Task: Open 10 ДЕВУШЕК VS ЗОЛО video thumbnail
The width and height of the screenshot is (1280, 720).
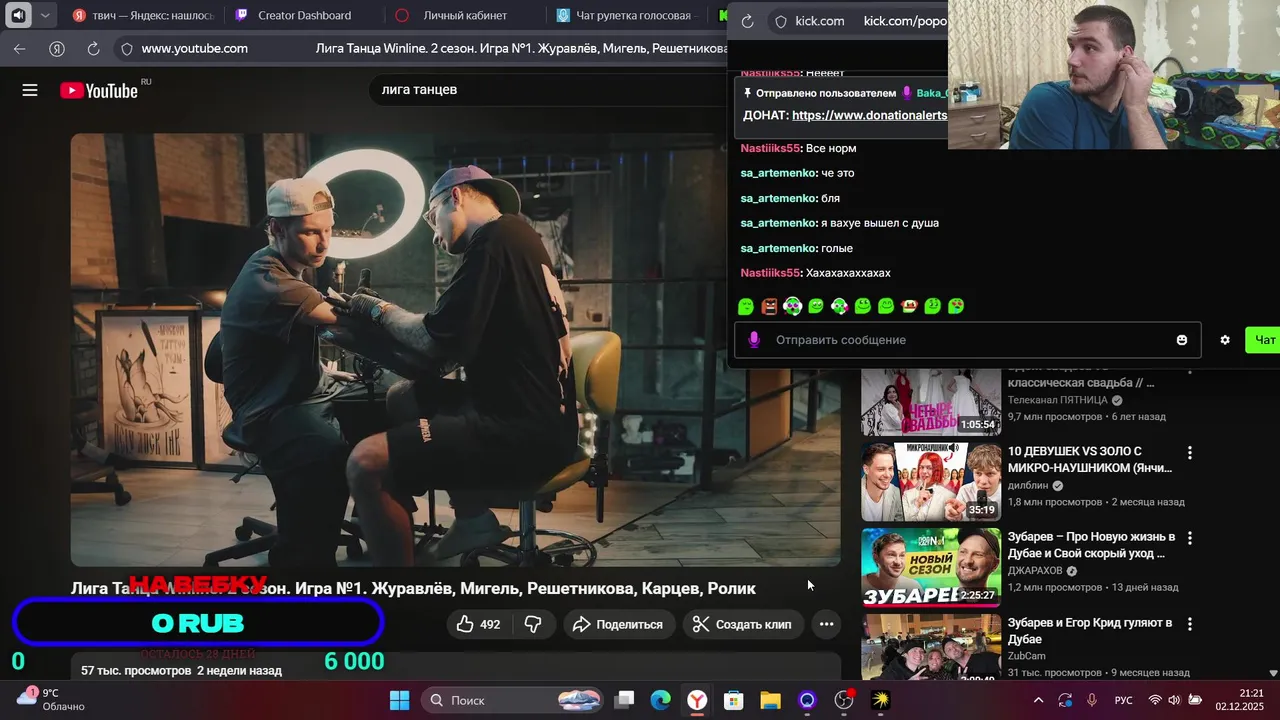Action: (931, 482)
